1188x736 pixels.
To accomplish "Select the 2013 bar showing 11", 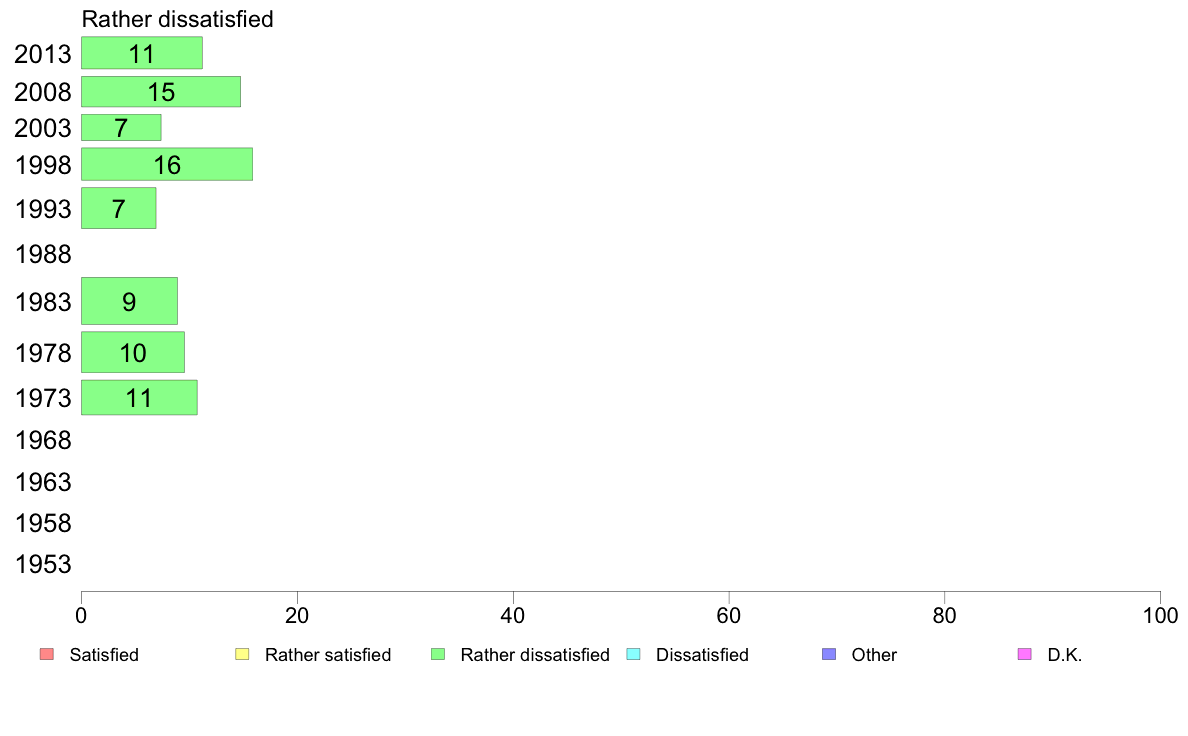I will (x=142, y=53).
